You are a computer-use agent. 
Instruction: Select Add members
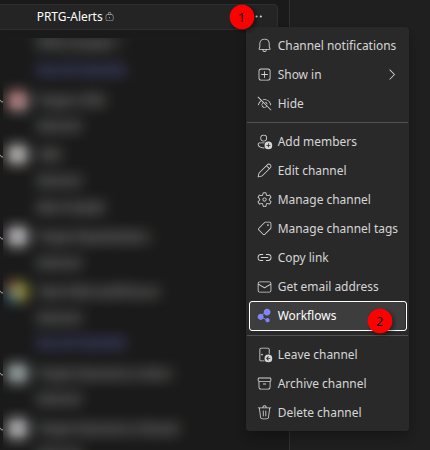[x=327, y=142]
